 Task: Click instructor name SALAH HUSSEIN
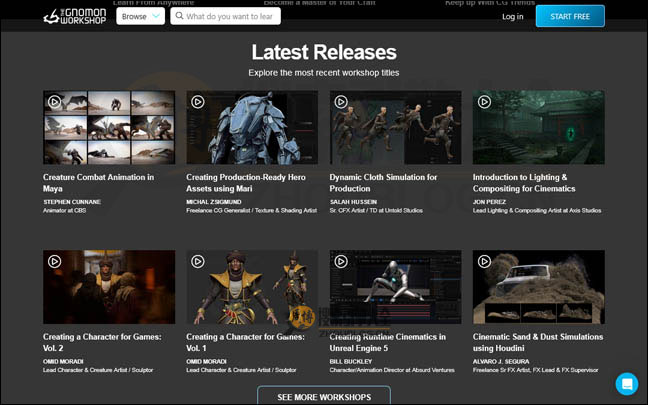(353, 202)
